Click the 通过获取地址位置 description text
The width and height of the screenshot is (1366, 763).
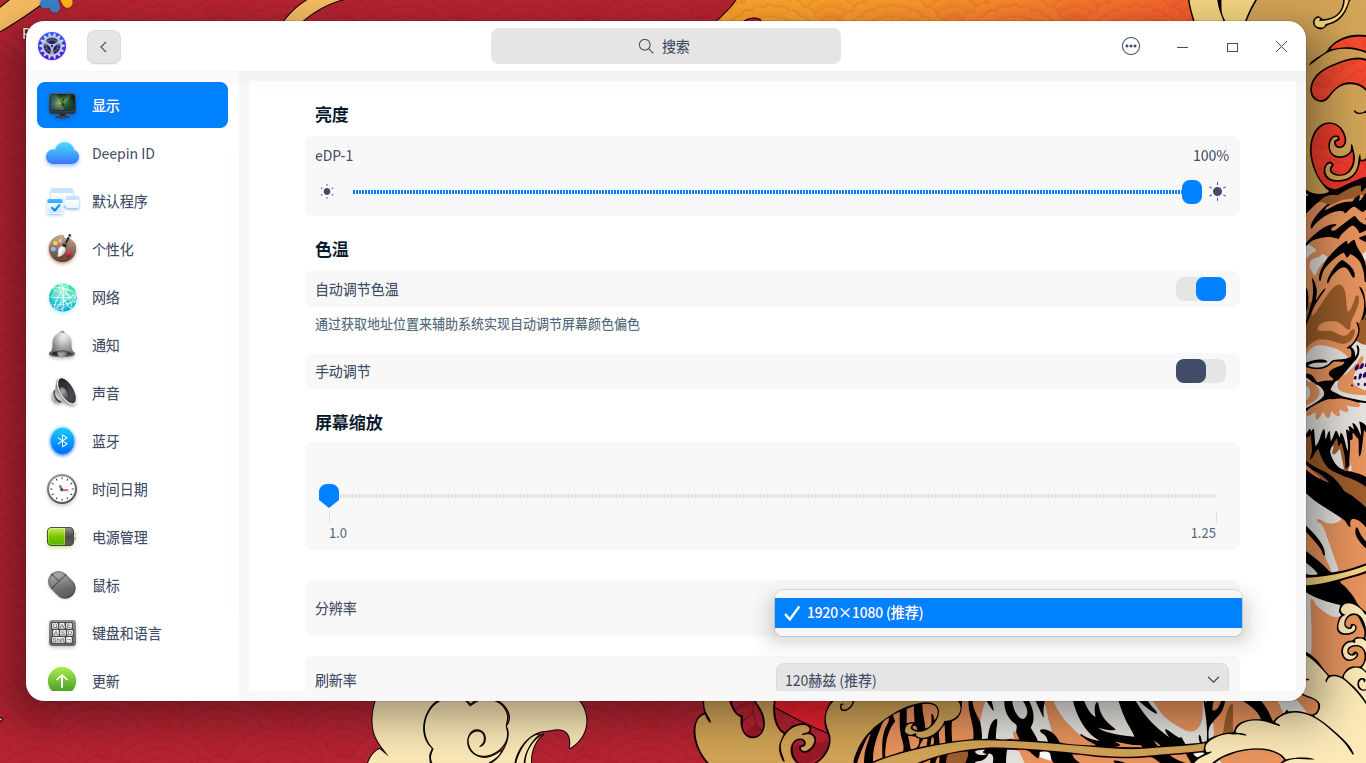tap(477, 324)
